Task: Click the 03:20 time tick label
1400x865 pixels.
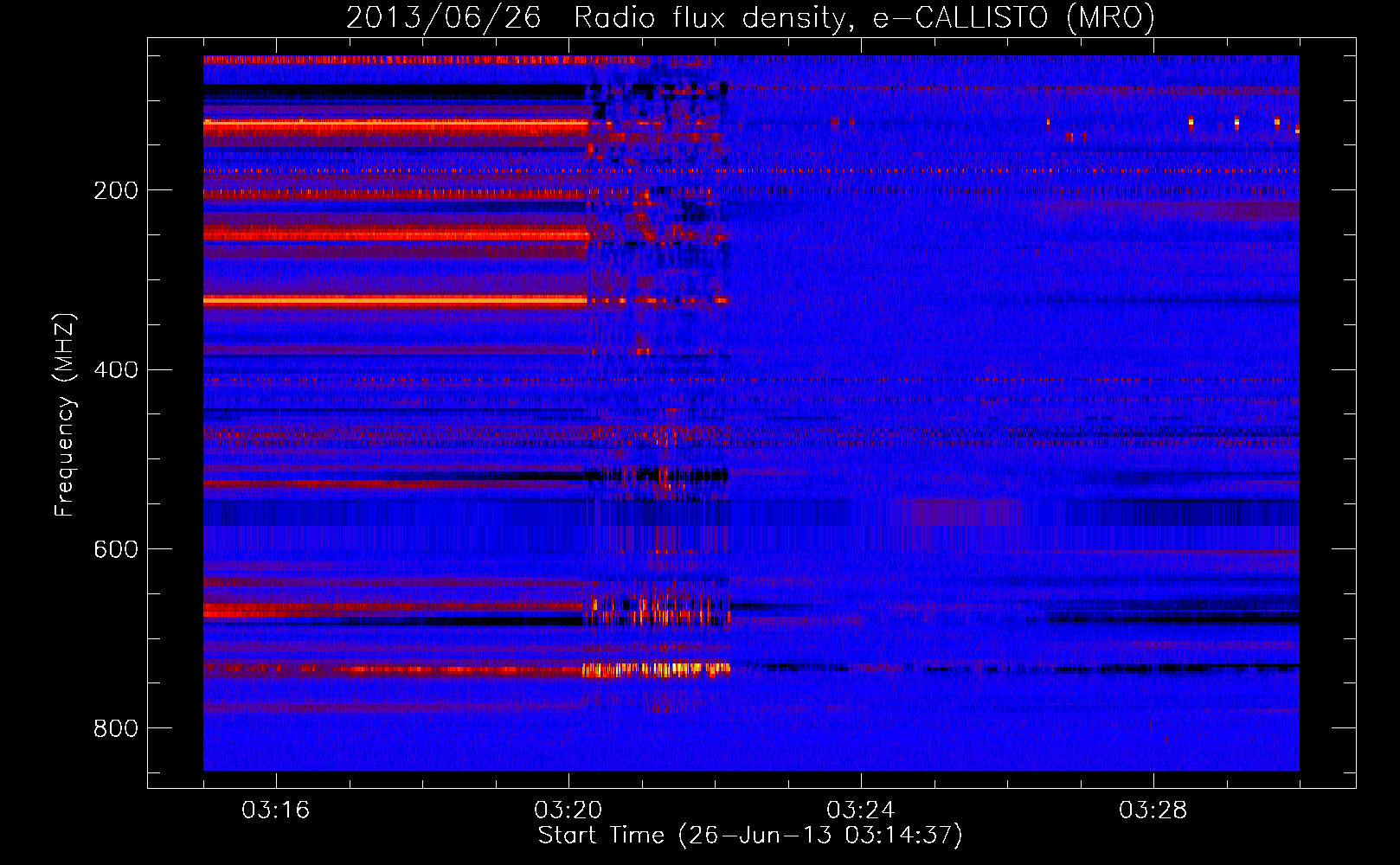Action: (x=568, y=810)
